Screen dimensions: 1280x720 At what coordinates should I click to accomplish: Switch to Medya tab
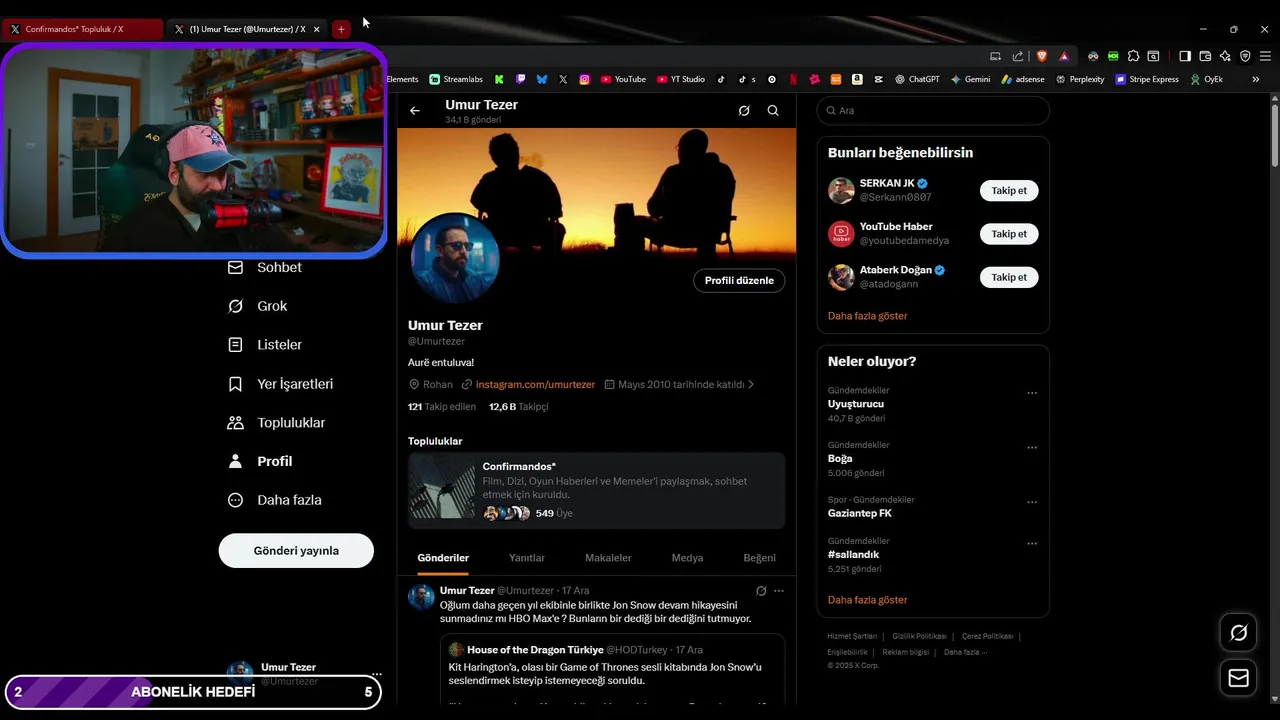687,558
